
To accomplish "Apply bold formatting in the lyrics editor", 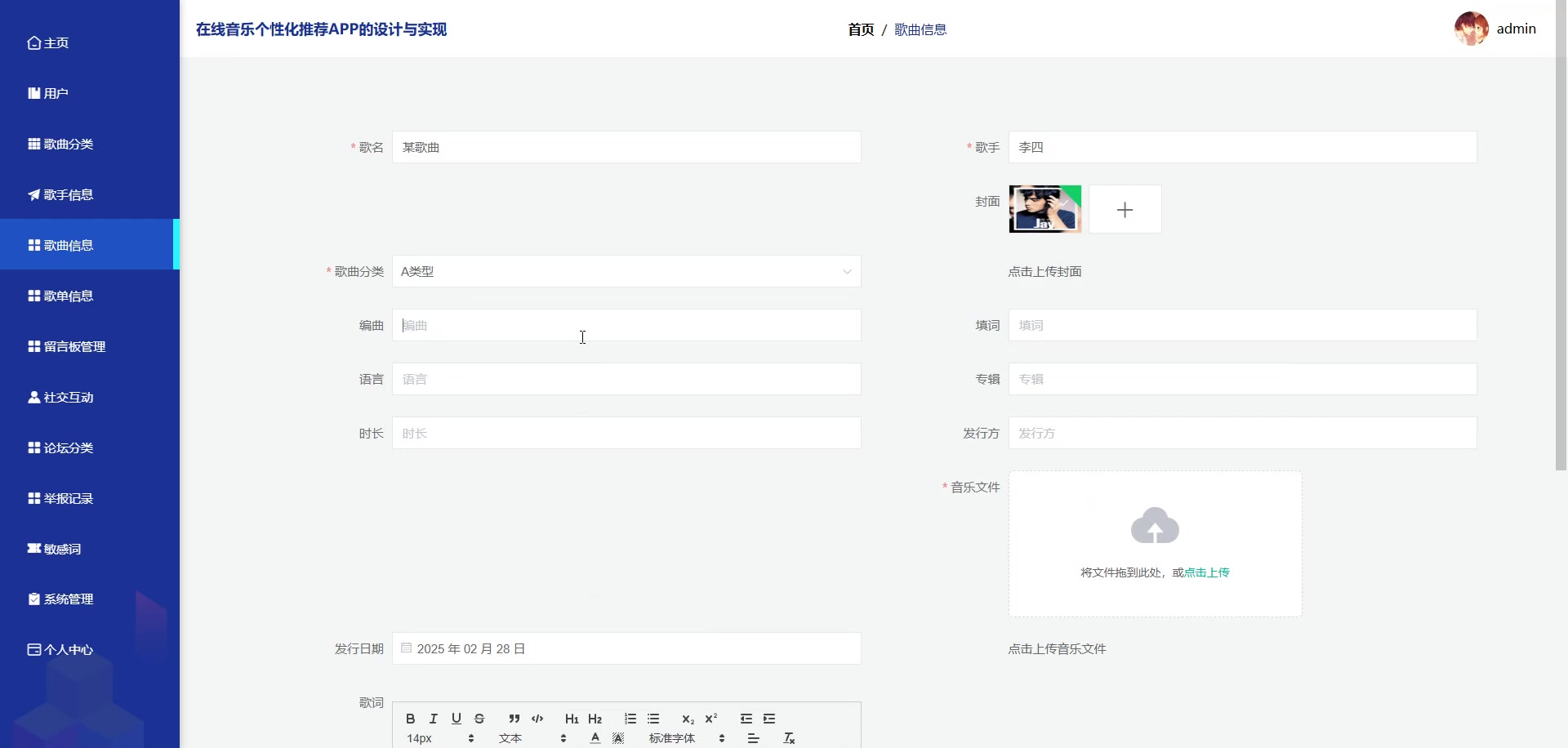I will [x=409, y=719].
